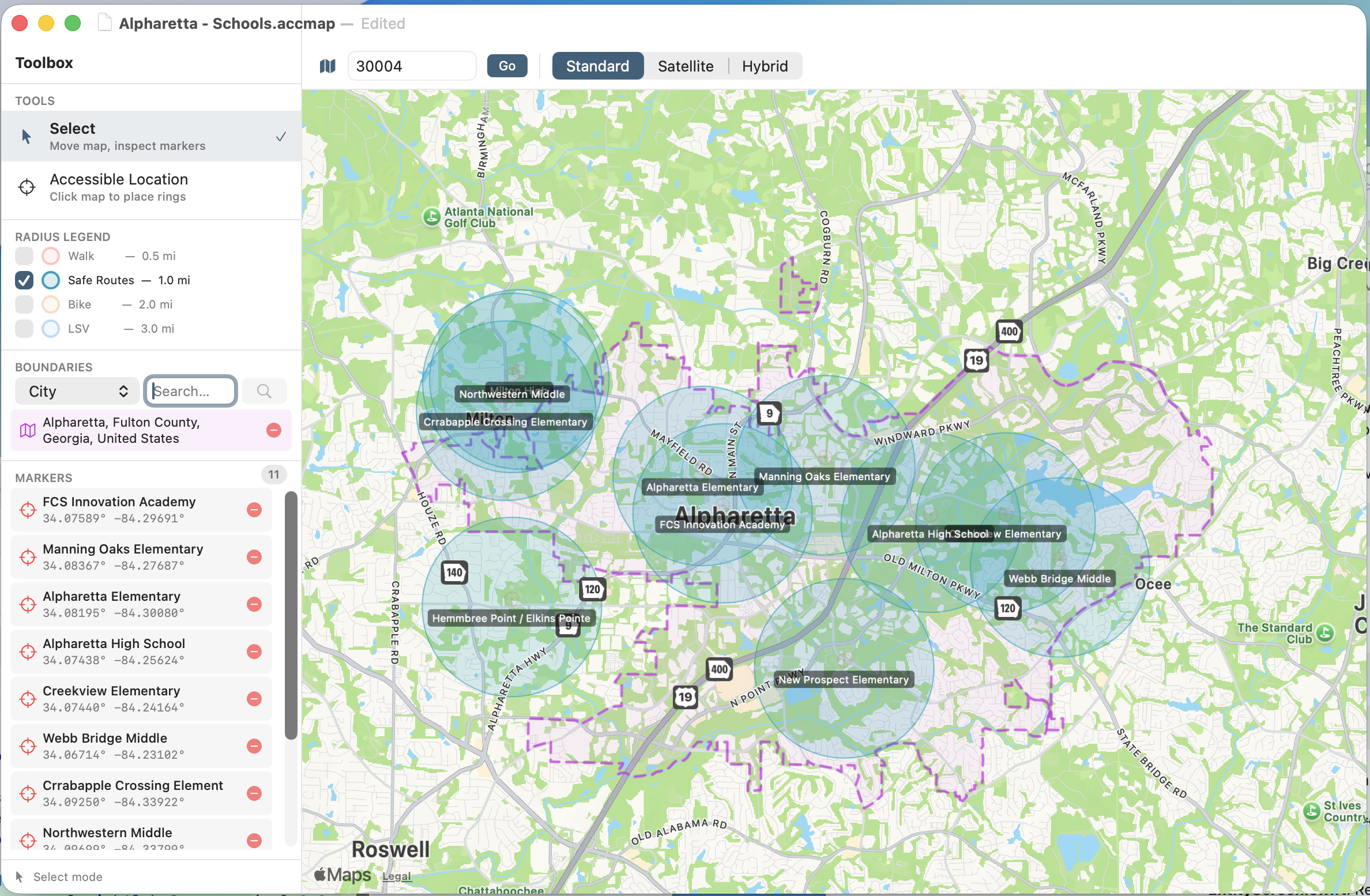
Task: Open the Apple Maps Legal link
Action: pos(397,876)
